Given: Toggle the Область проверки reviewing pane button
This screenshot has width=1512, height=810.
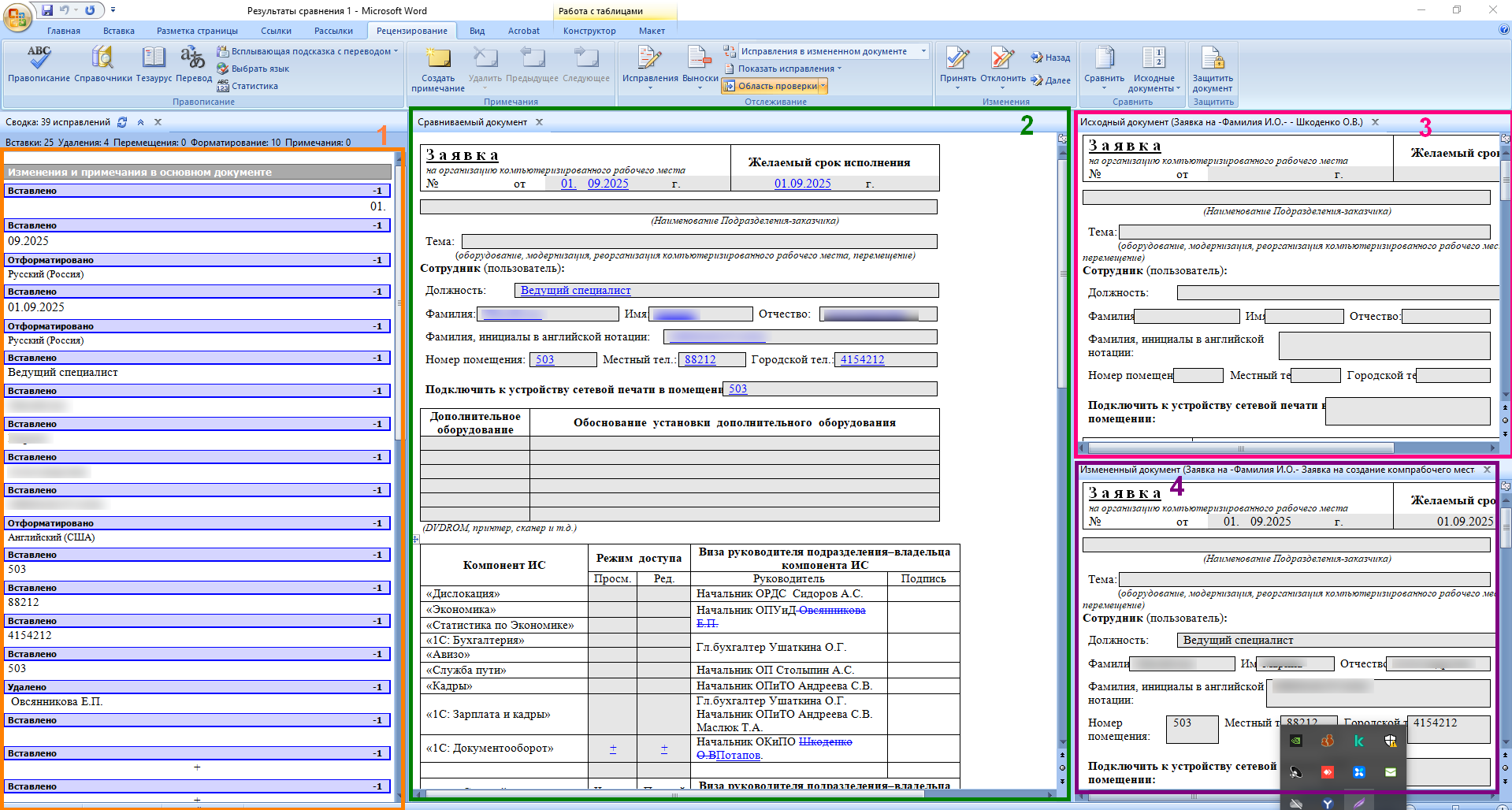Looking at the screenshot, I should click(x=772, y=86).
